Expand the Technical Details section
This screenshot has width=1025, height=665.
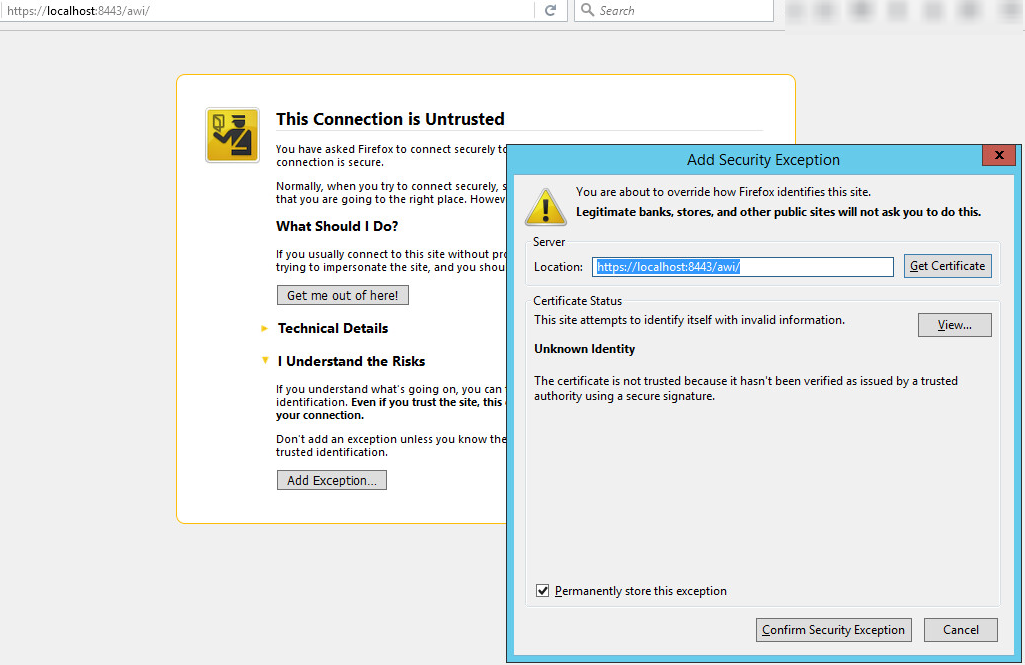tap(333, 328)
